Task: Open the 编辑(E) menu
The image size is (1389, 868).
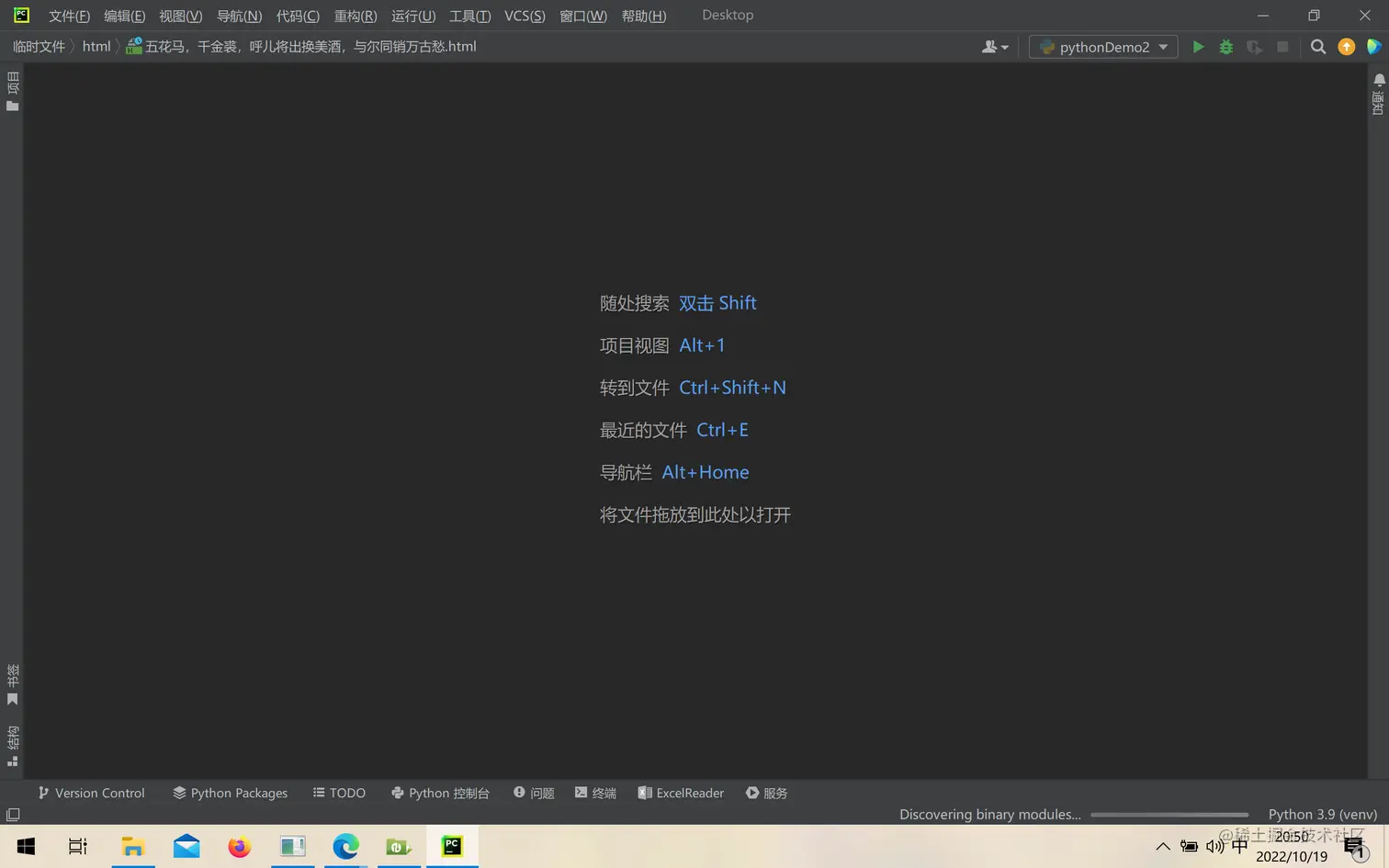Action: [x=124, y=16]
